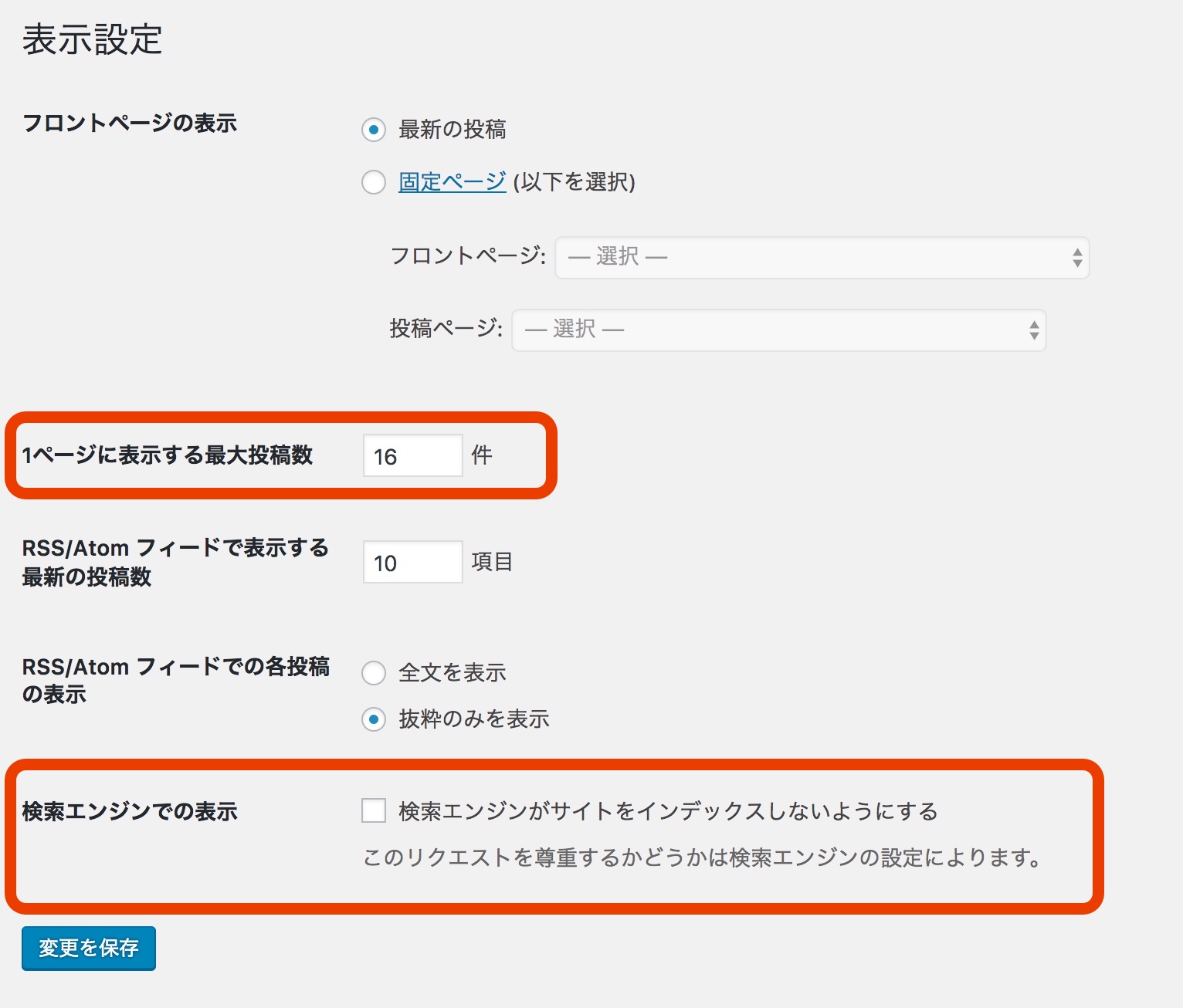Click the 検索エンジンでの表示 label
1183x1008 pixels.
click(x=130, y=811)
